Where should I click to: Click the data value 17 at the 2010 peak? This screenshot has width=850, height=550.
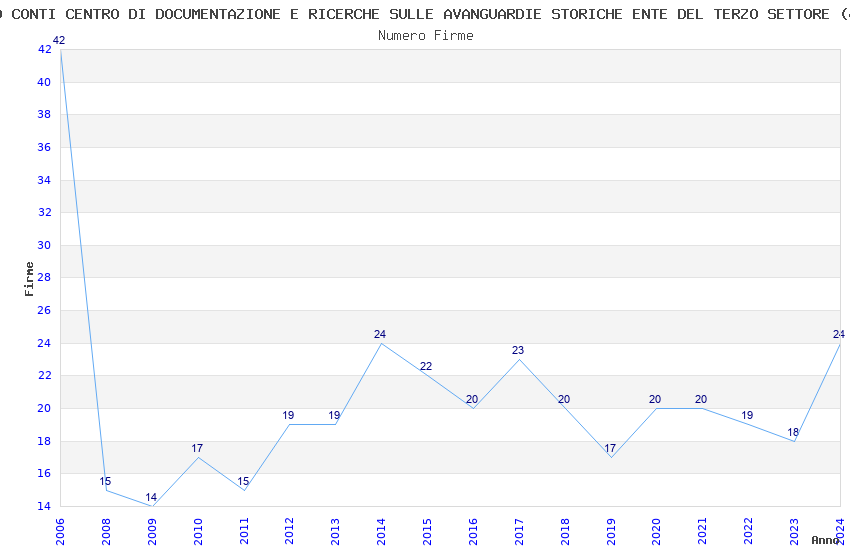(x=197, y=448)
